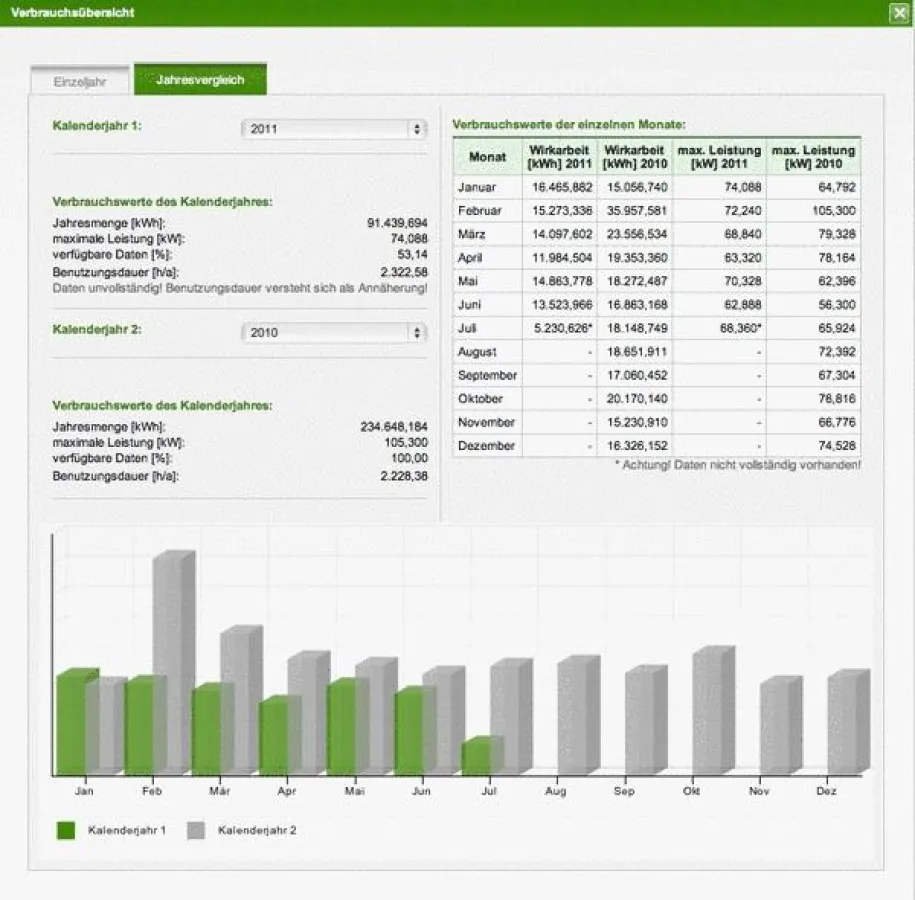Click the max. Leistung [kW] 2011 header

pos(718,157)
